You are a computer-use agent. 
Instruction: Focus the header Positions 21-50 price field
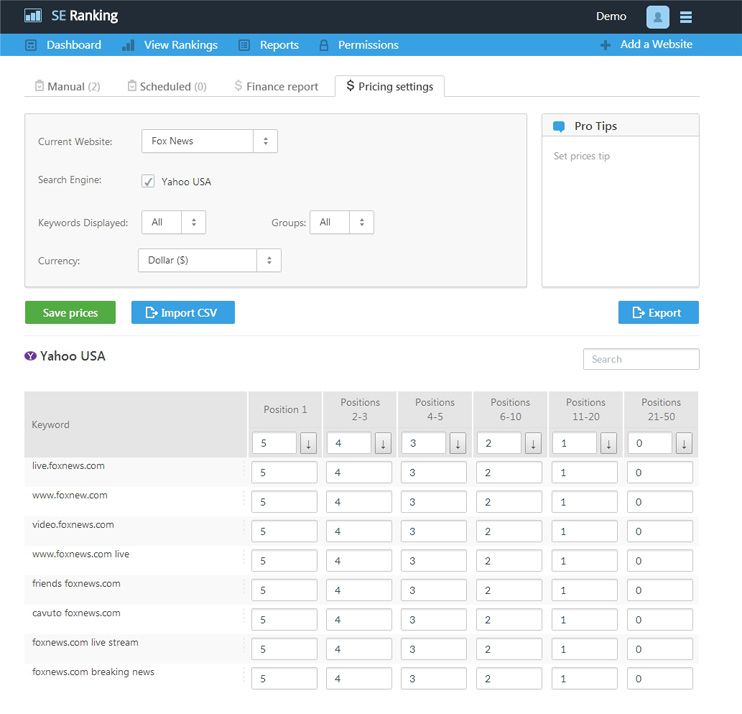coord(650,444)
